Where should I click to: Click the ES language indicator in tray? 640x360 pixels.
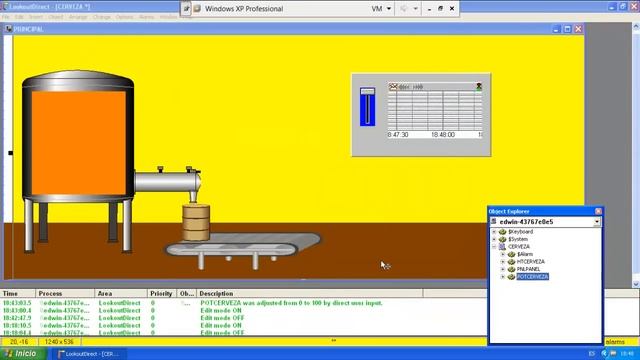pos(591,353)
